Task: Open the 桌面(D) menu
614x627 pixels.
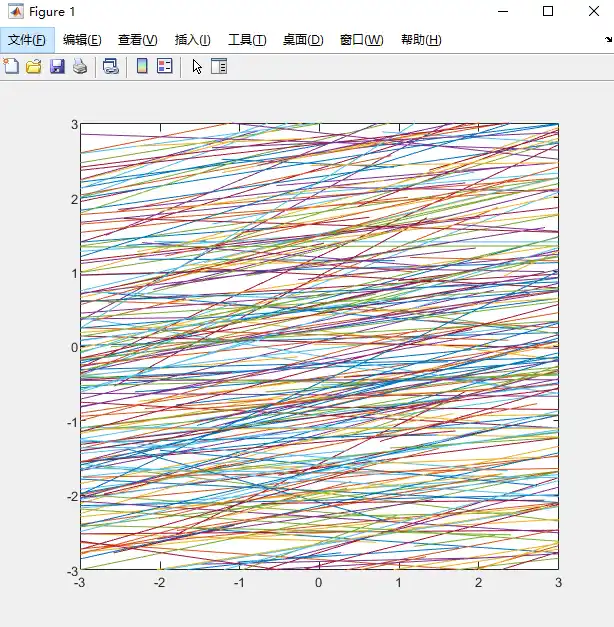Action: pyautogui.click(x=303, y=40)
